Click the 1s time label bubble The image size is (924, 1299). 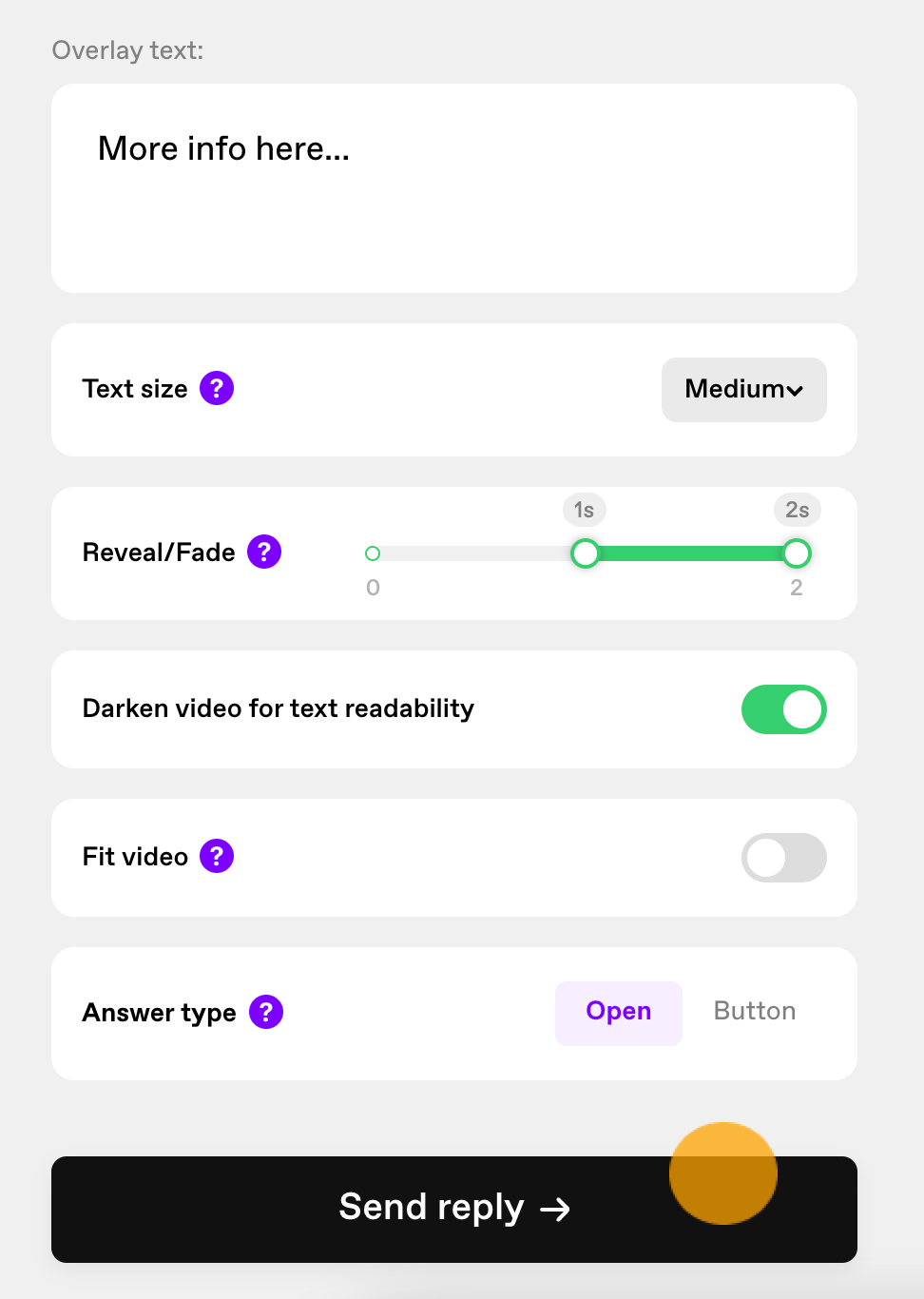point(585,510)
